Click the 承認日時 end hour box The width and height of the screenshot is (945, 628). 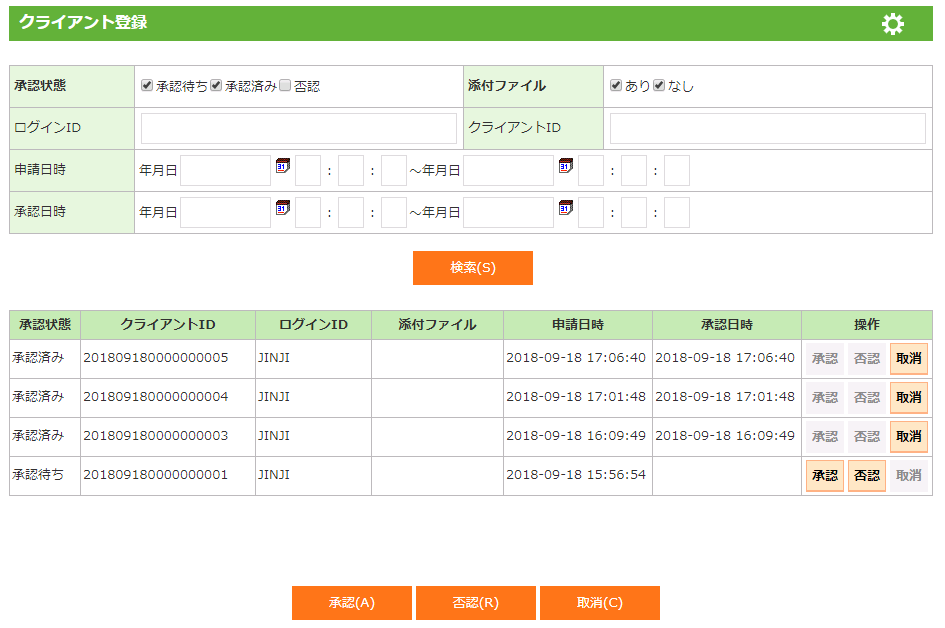[591, 213]
